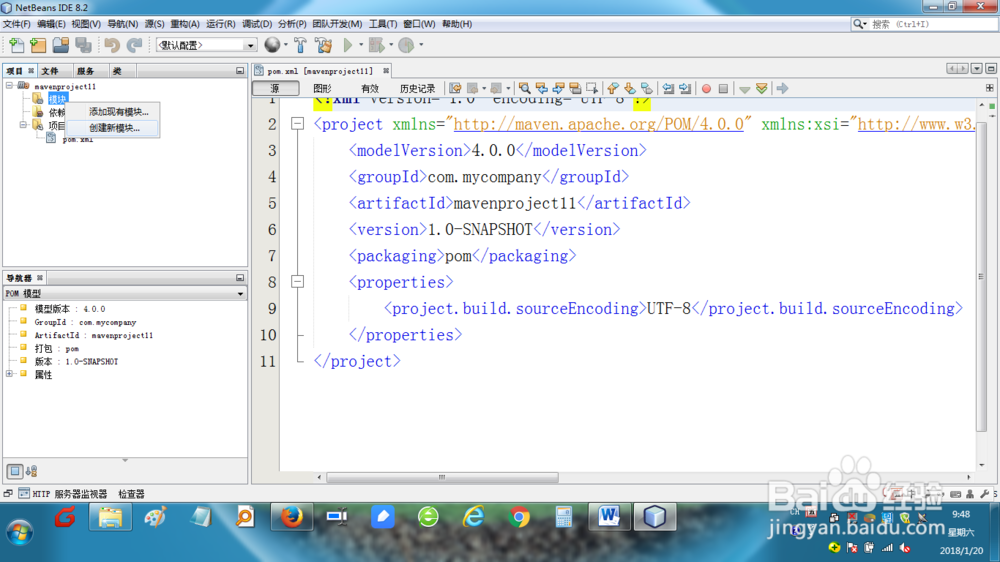
Task: Switch to the 服务 services tab
Action: point(85,71)
